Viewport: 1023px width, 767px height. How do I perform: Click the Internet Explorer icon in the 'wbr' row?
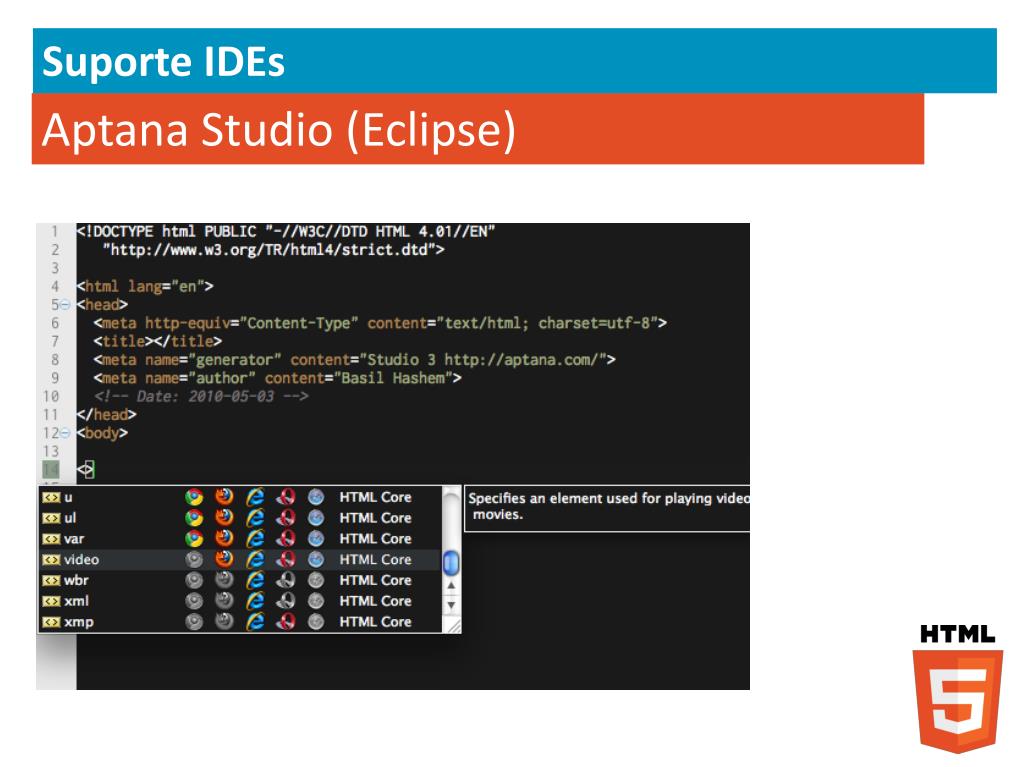tap(254, 580)
